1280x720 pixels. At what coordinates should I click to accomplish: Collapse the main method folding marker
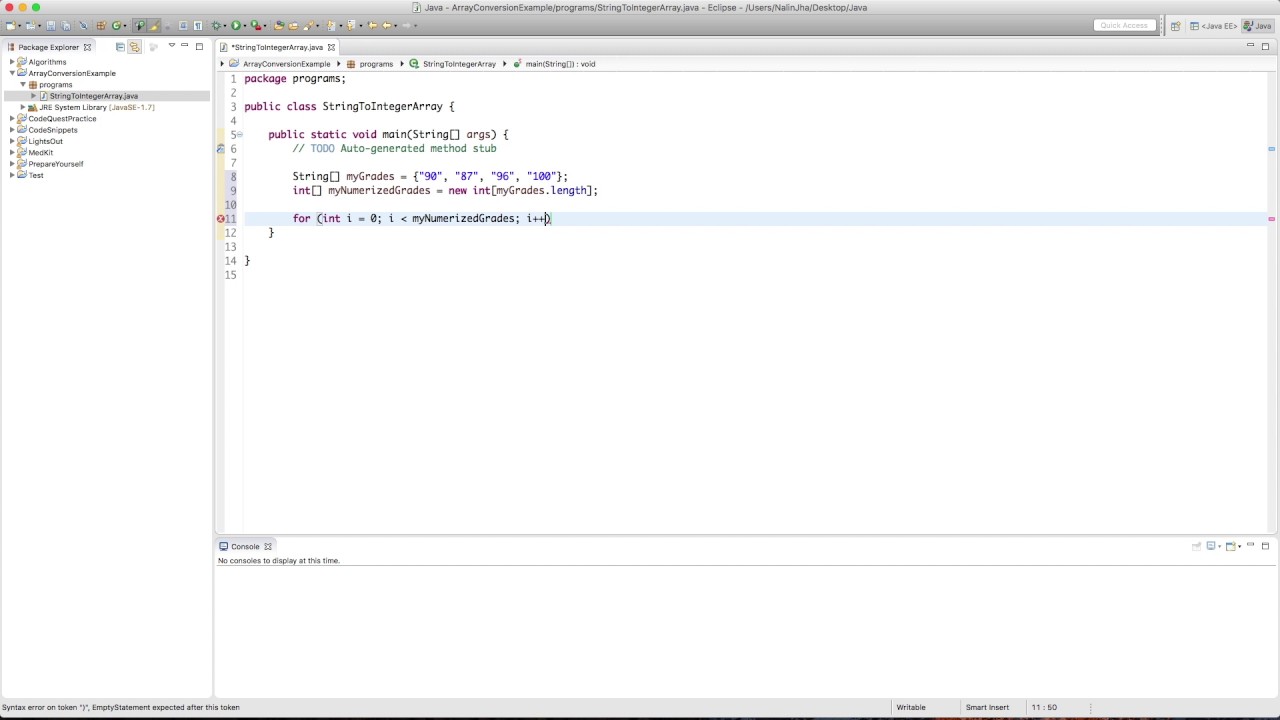tap(239, 134)
